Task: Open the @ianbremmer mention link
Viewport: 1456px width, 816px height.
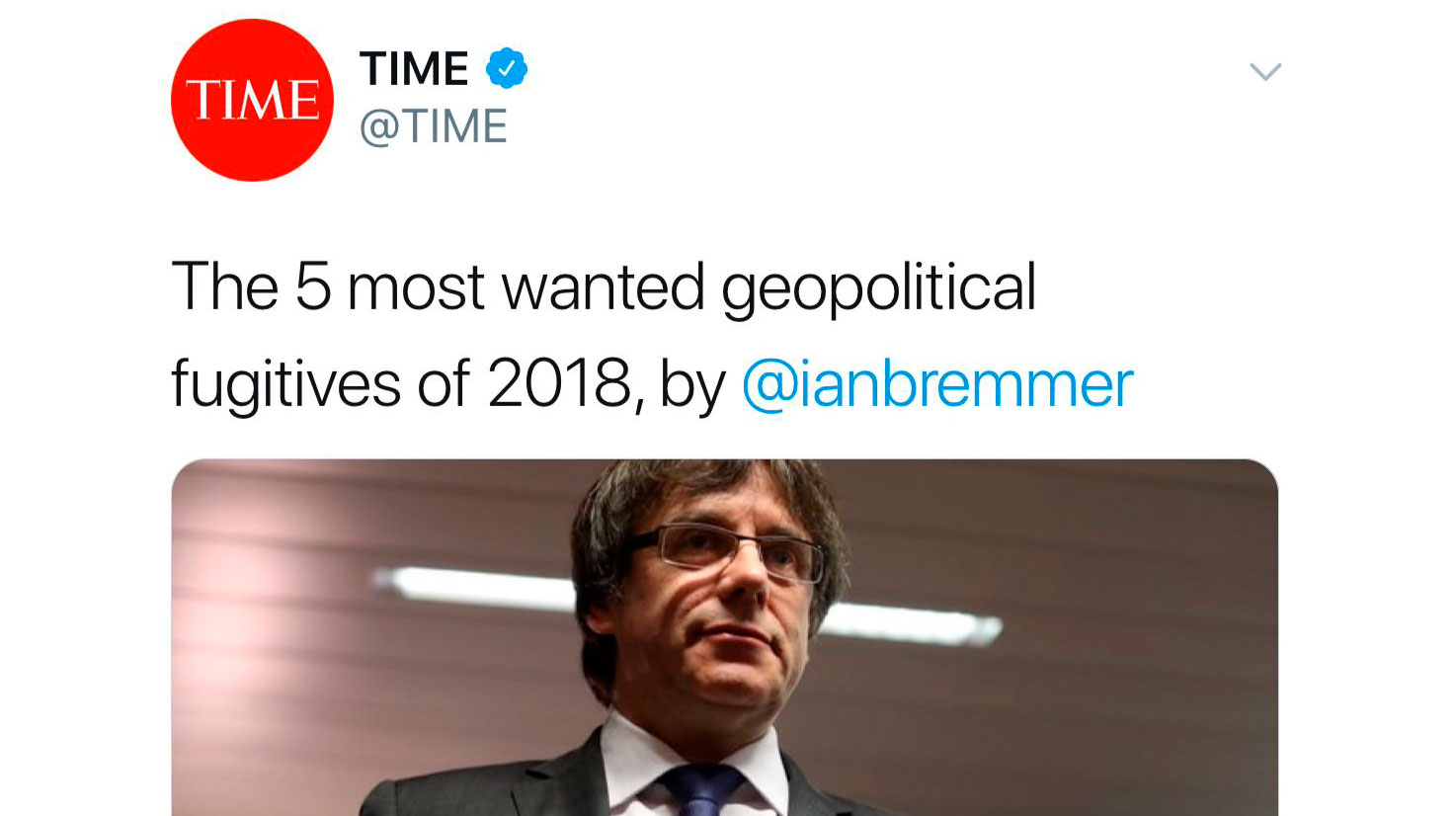Action: pyautogui.click(x=936, y=384)
